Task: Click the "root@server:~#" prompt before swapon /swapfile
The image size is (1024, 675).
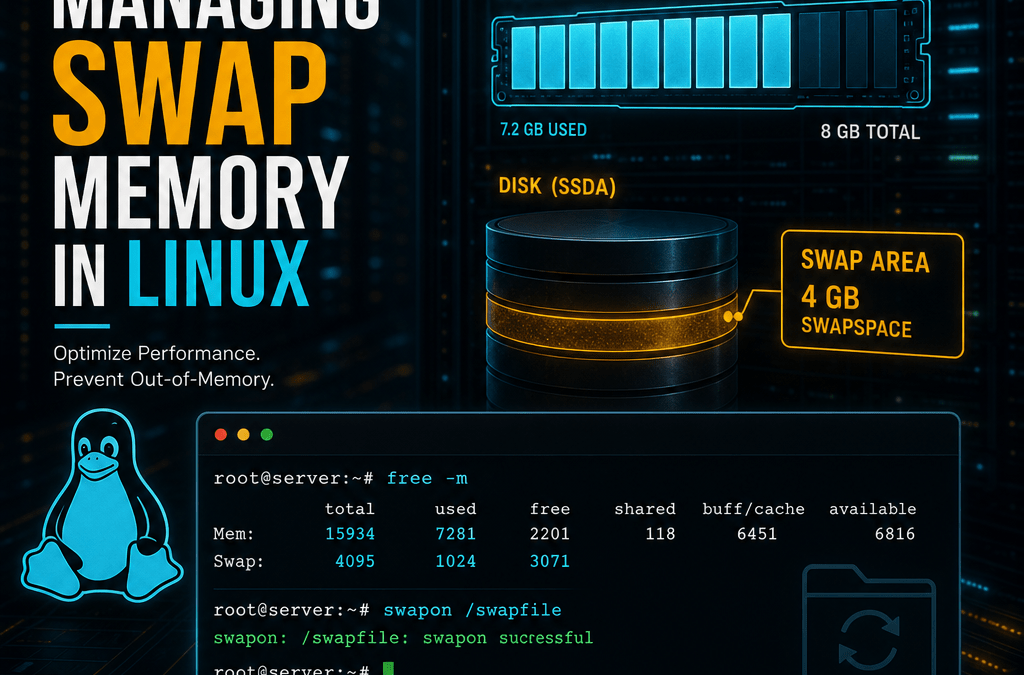Action: 291,610
